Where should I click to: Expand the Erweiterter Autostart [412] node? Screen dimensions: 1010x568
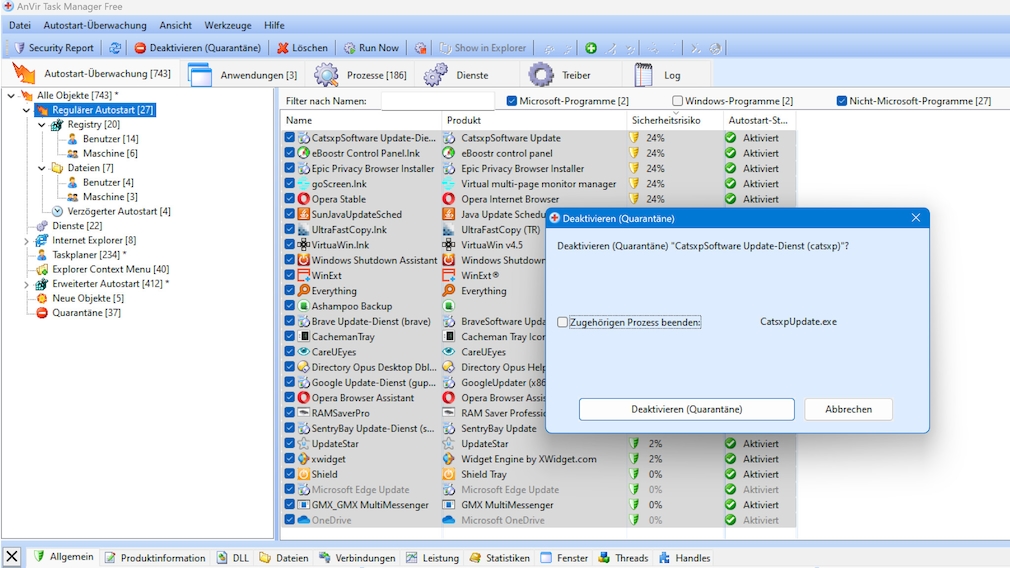click(x=26, y=284)
